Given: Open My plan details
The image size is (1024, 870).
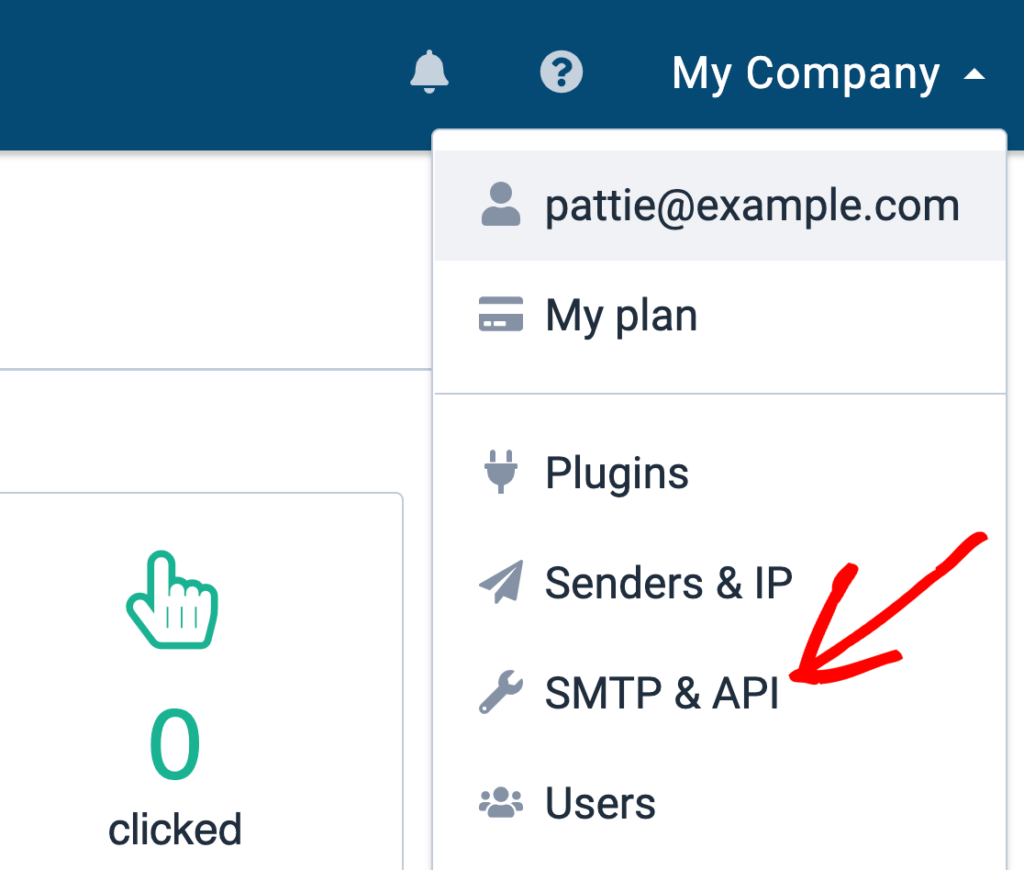Looking at the screenshot, I should [620, 314].
